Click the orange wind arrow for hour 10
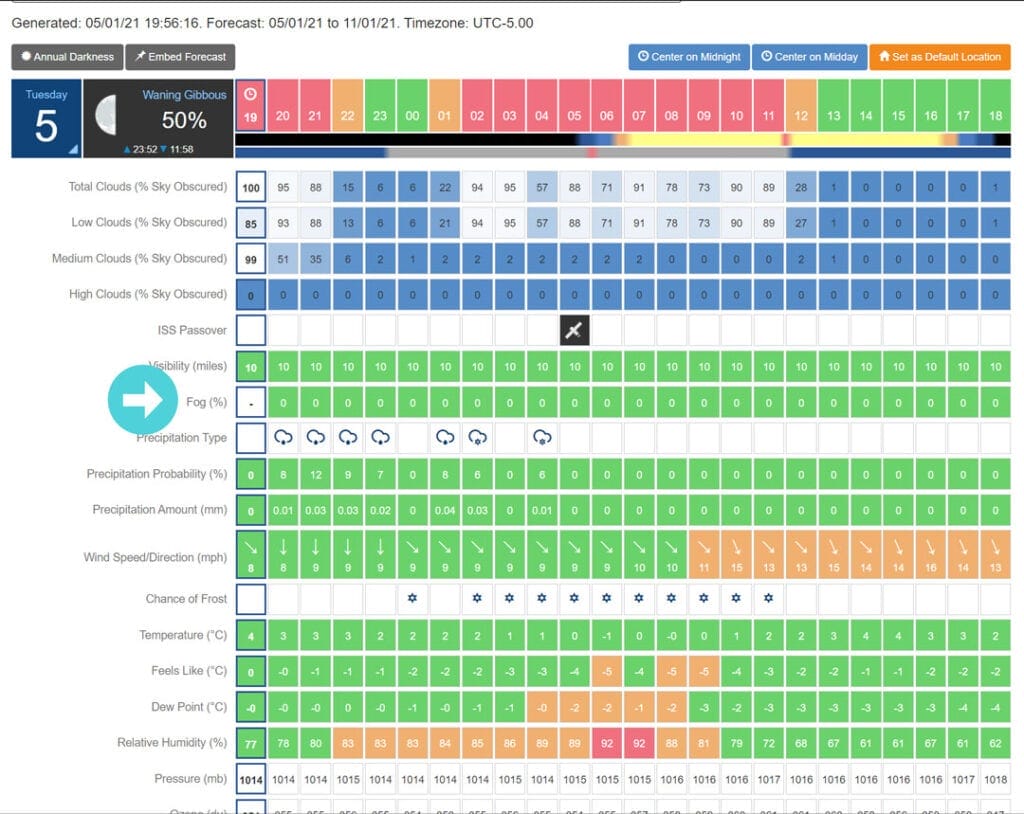The width and height of the screenshot is (1024, 814). pos(736,547)
